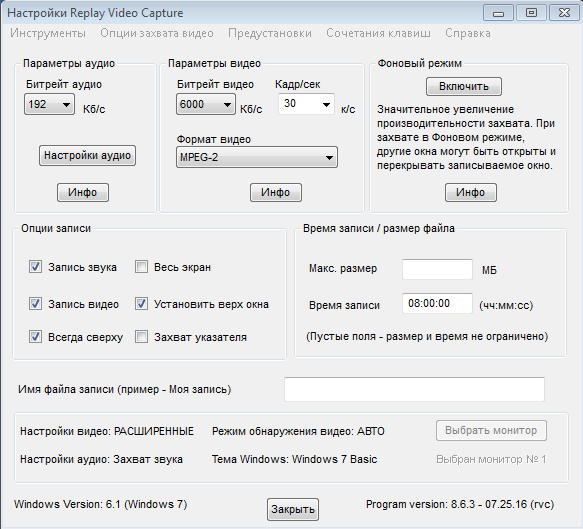
Task: Click Инфо in Параметры видео group
Action: pyautogui.click(x=276, y=192)
